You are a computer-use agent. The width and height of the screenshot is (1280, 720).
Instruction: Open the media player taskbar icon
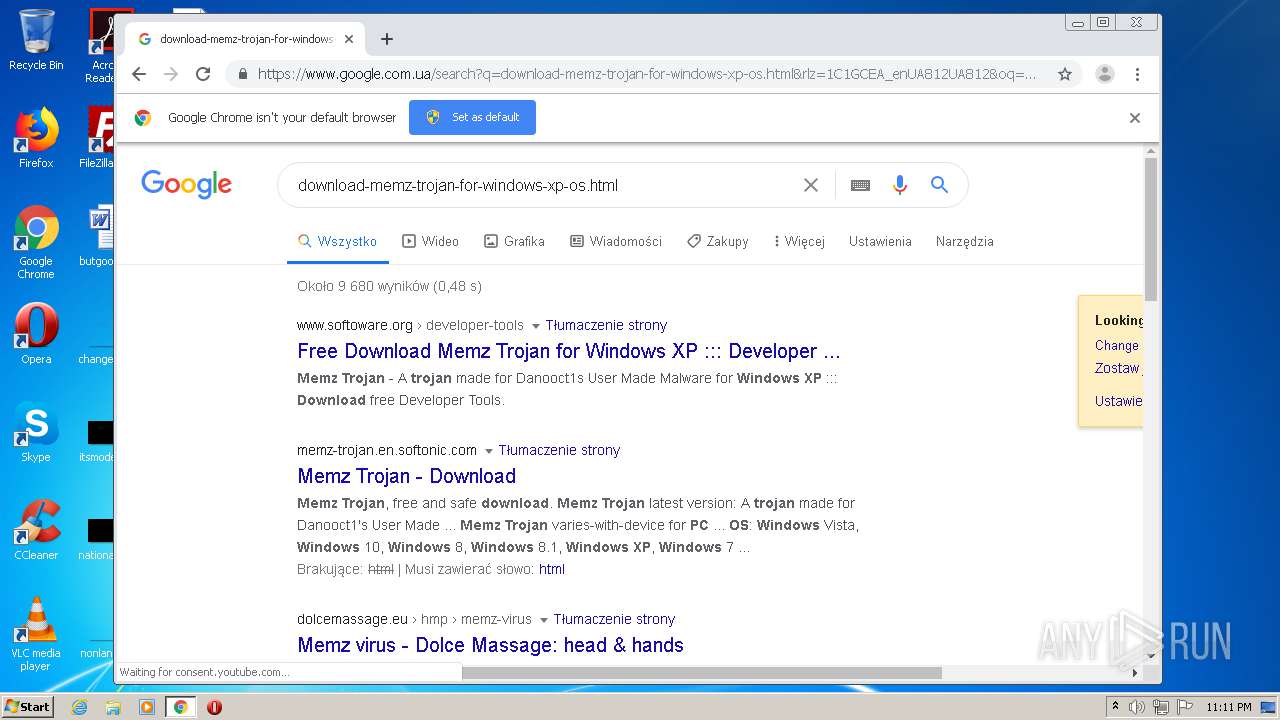coord(147,707)
